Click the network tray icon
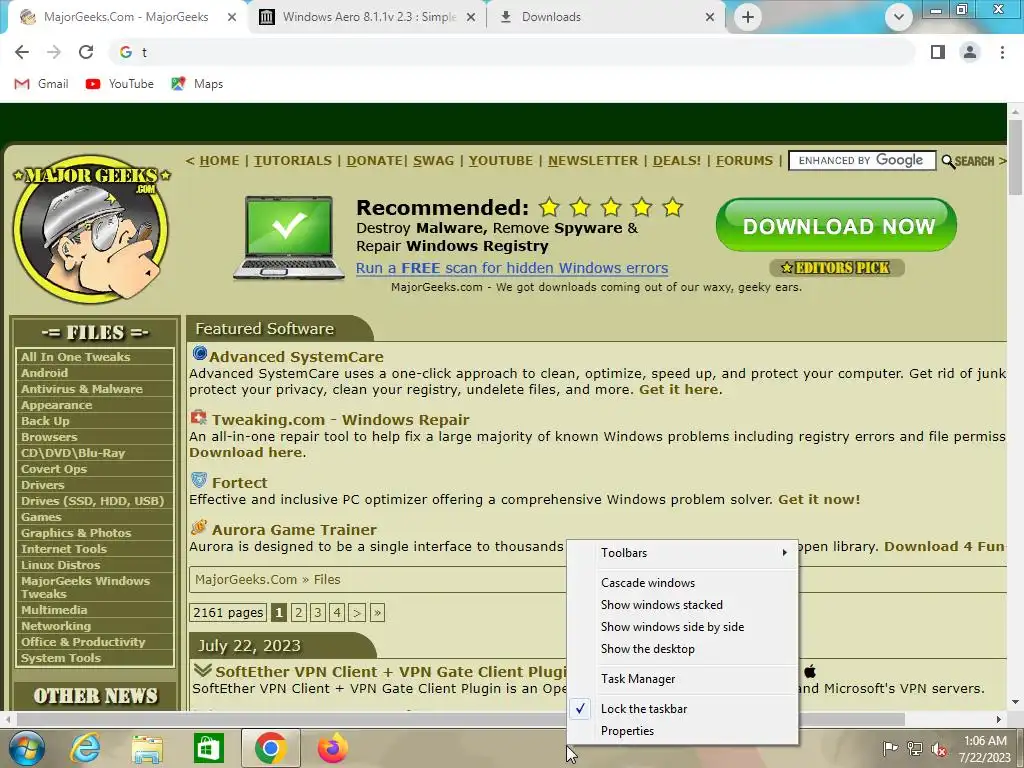Image resolution: width=1024 pixels, height=768 pixels. click(915, 749)
